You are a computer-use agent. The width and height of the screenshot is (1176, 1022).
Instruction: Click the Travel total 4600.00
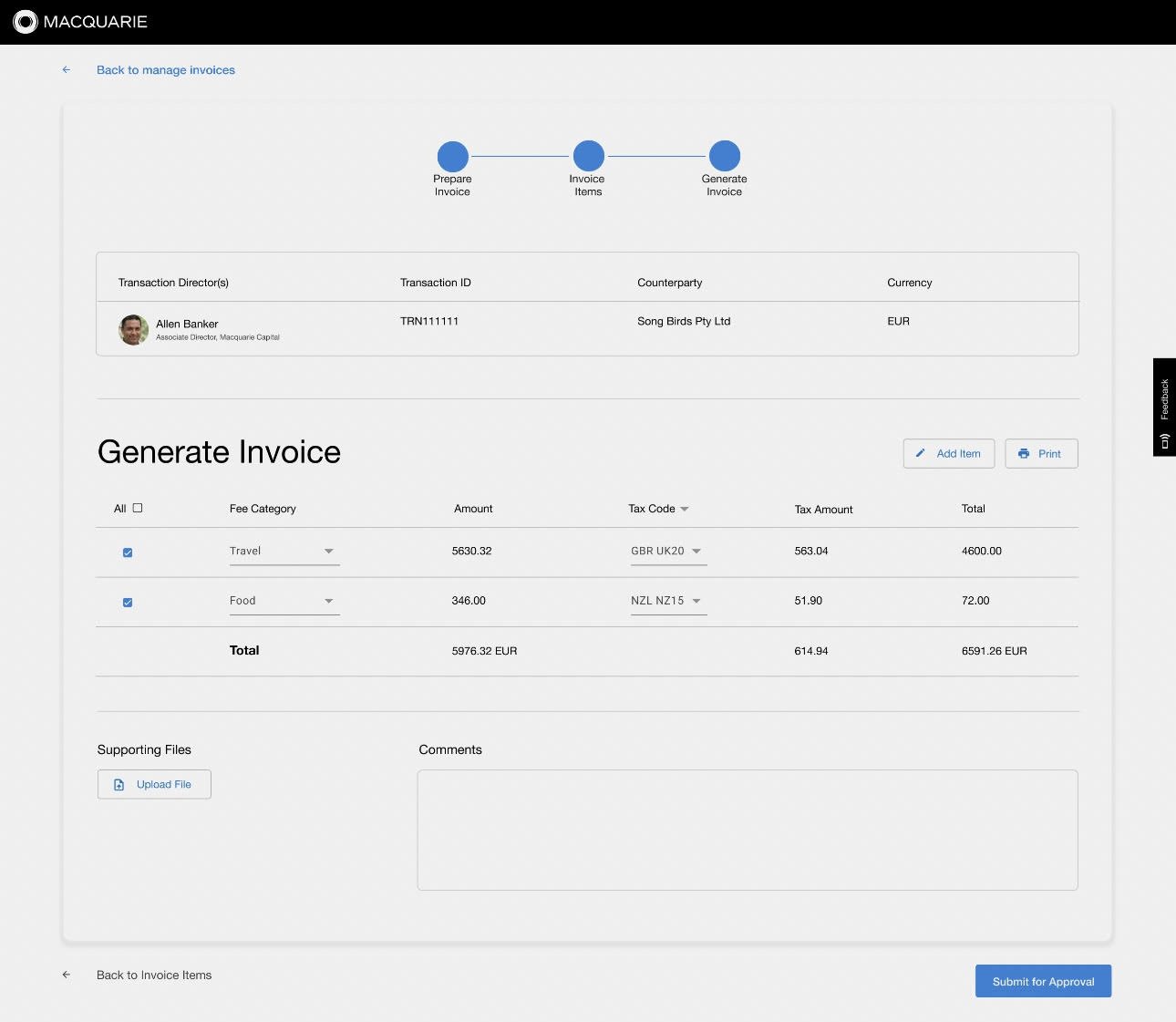tap(982, 551)
